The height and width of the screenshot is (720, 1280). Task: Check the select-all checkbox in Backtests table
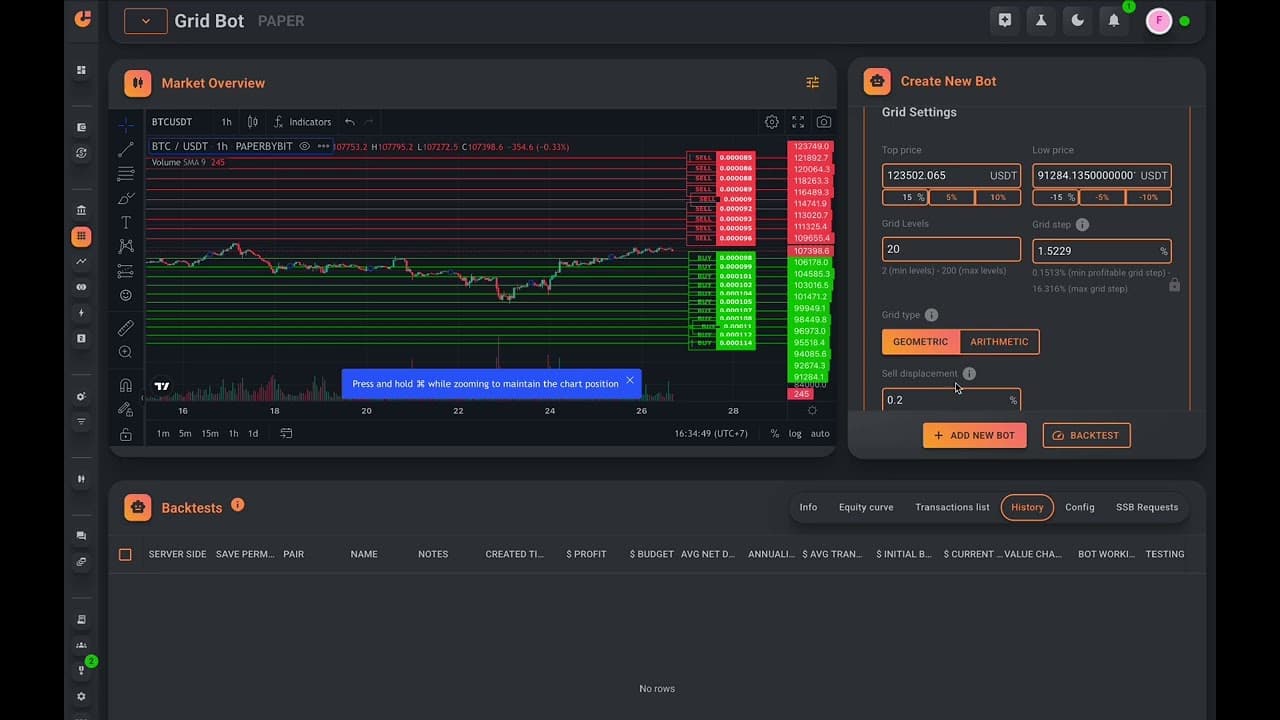click(125, 553)
